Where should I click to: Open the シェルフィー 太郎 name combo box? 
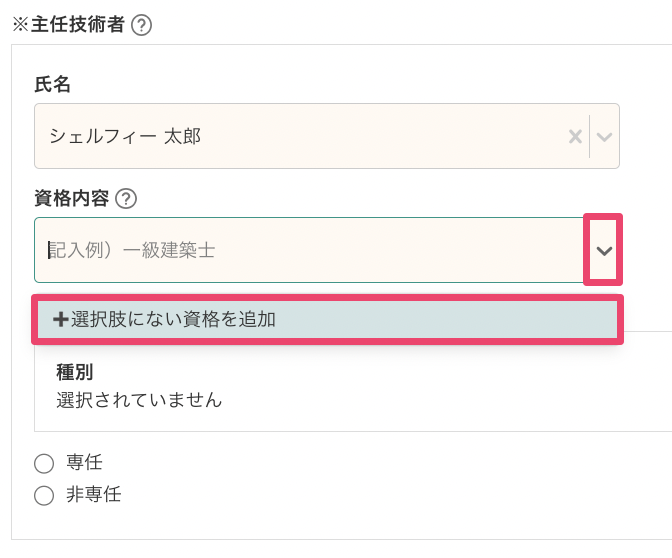click(300, 136)
